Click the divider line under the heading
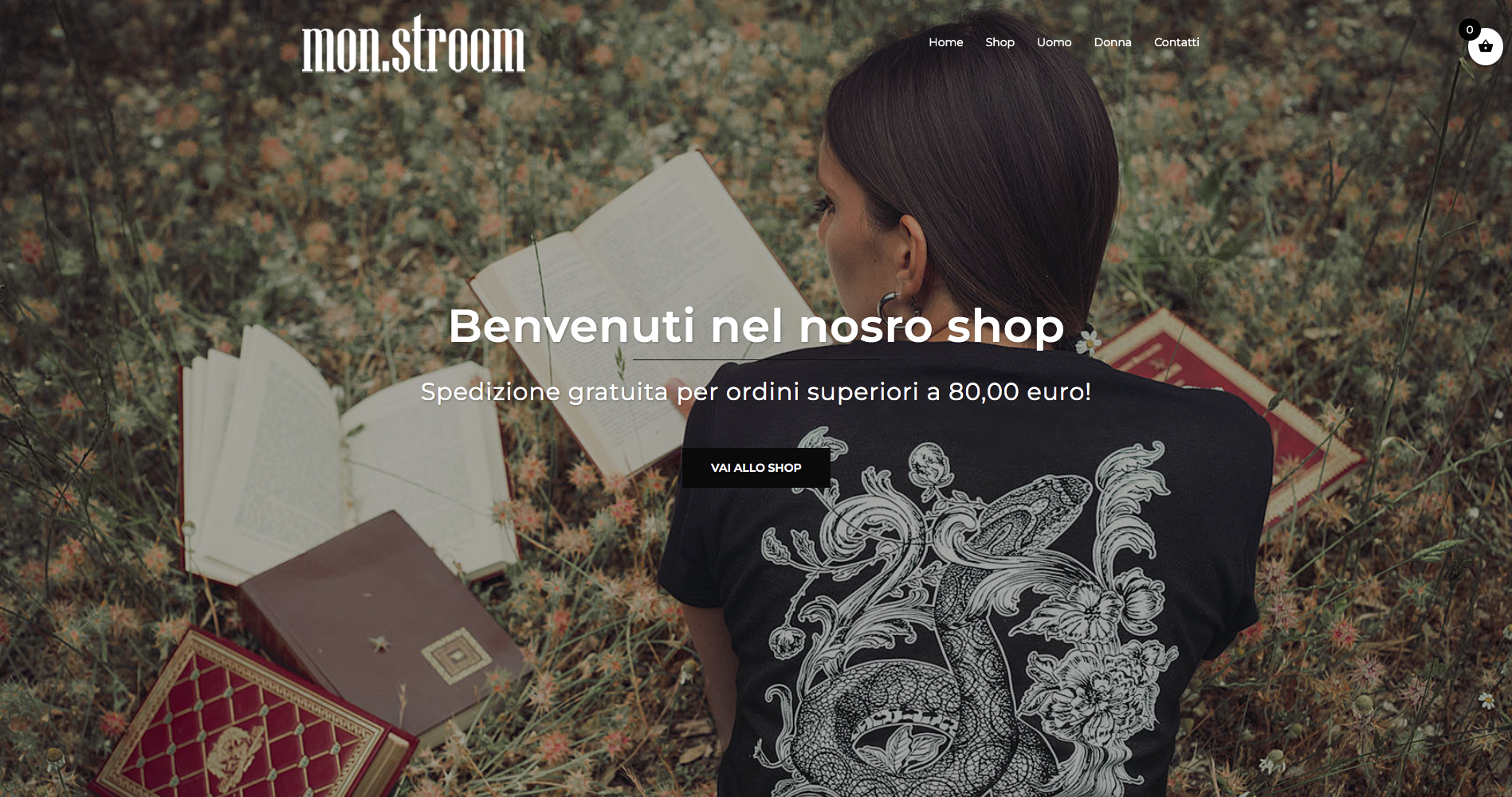The height and width of the screenshot is (797, 1512). [756, 359]
